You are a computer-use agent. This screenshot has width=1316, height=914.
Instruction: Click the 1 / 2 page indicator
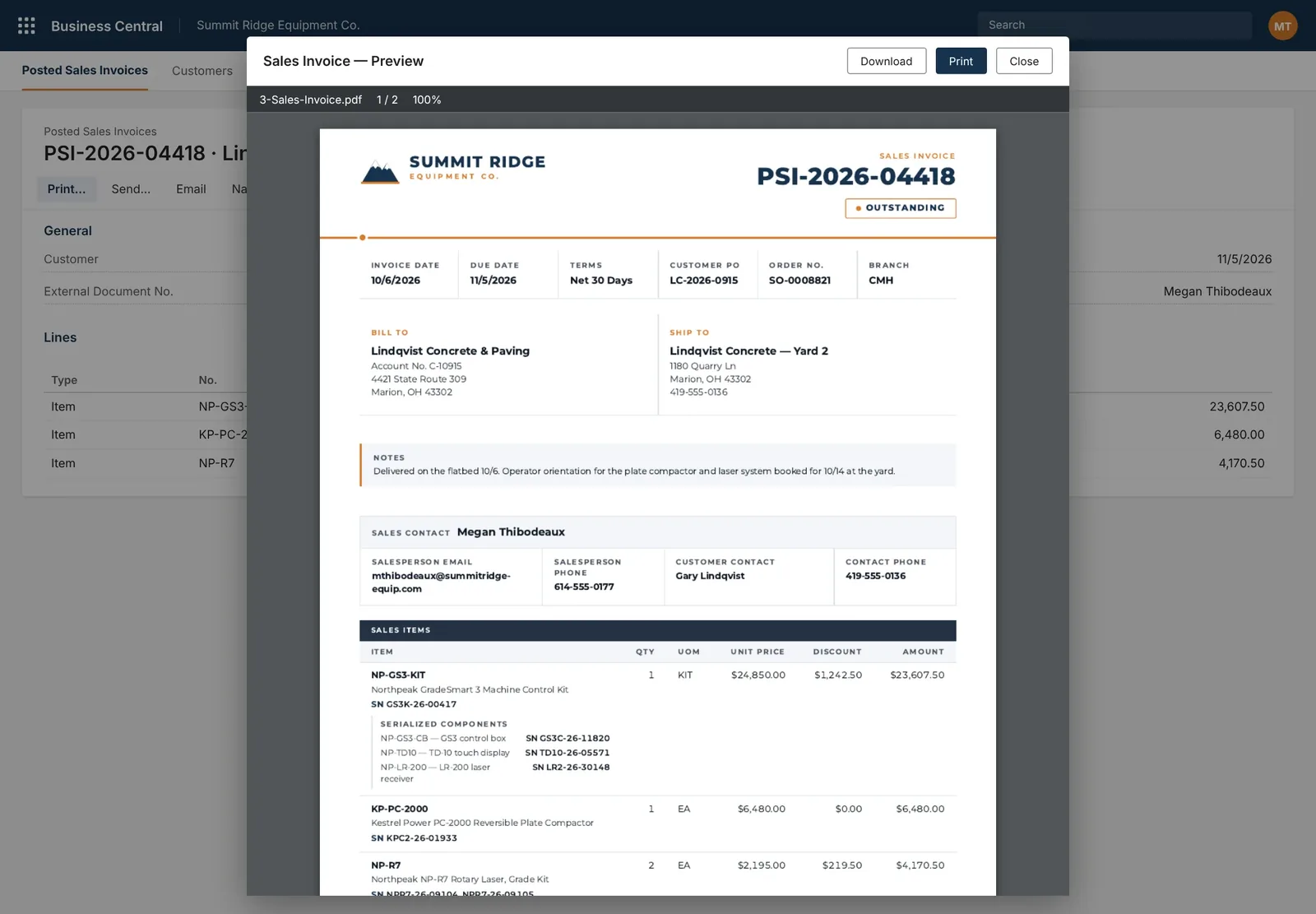pyautogui.click(x=387, y=100)
